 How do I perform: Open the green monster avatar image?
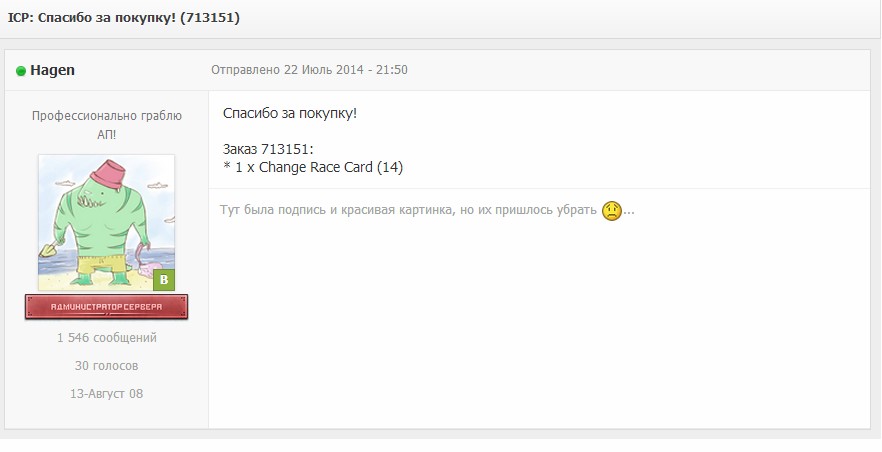click(x=106, y=223)
